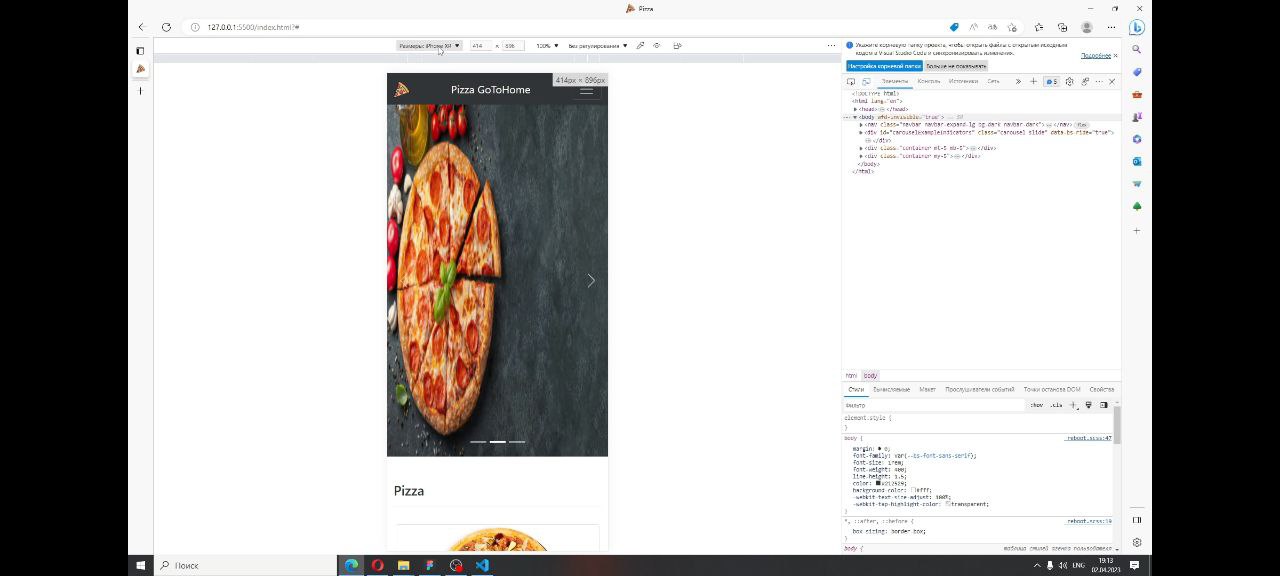
Task: Open Visual Studio Code from taskbar
Action: 482,565
